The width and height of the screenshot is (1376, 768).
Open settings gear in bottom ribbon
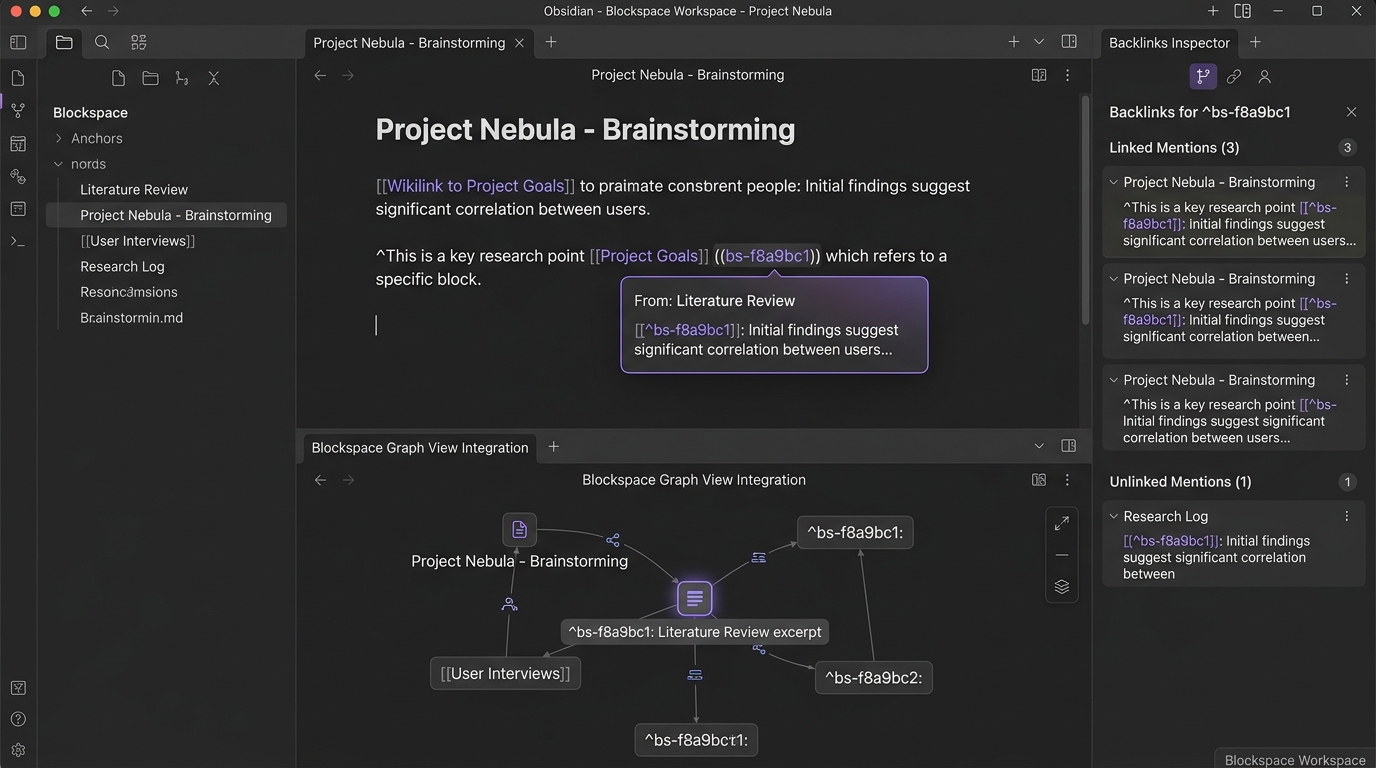pos(18,750)
